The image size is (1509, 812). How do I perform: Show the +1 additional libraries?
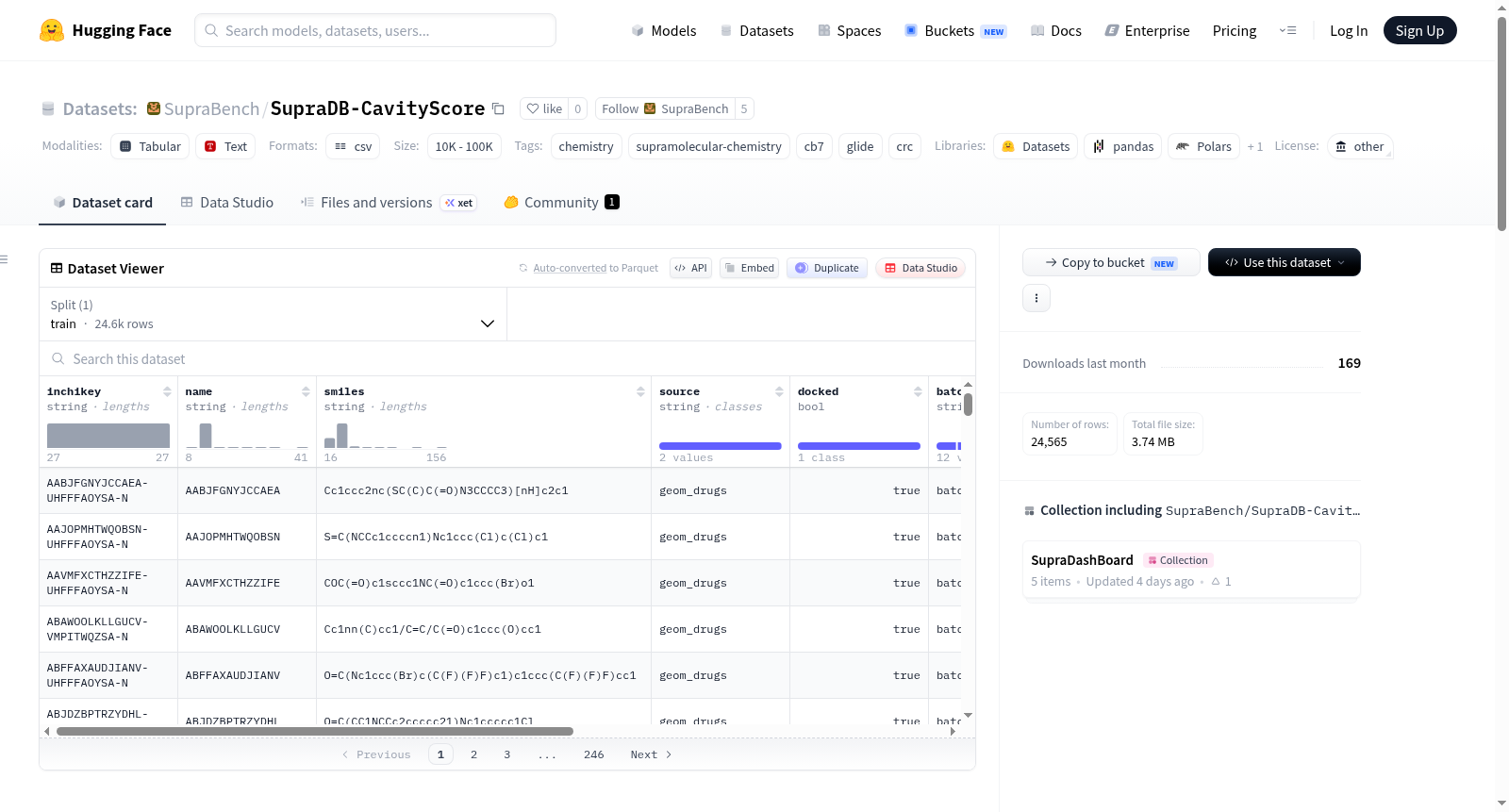[1255, 146]
